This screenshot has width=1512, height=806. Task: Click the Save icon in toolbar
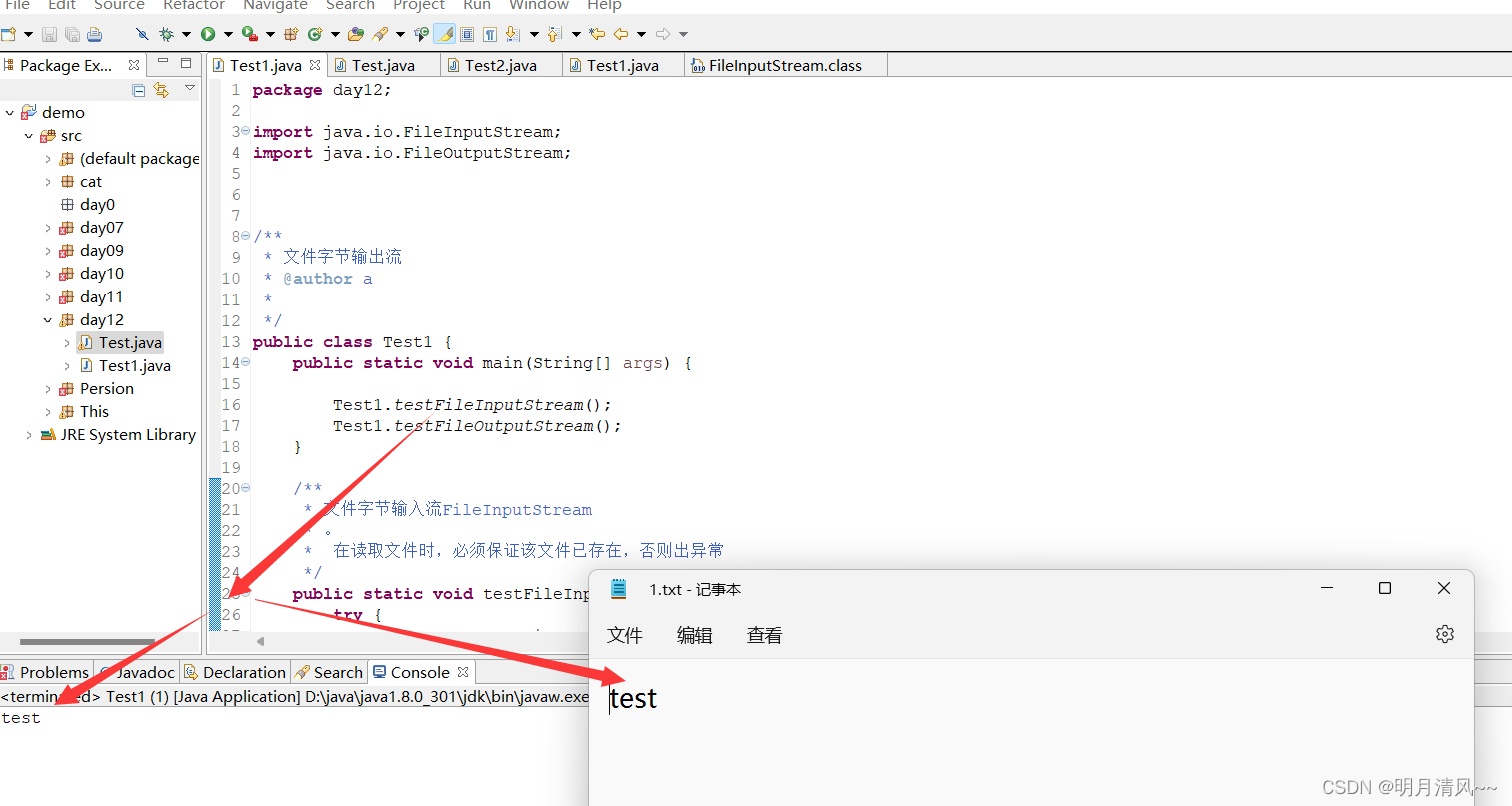click(x=49, y=34)
